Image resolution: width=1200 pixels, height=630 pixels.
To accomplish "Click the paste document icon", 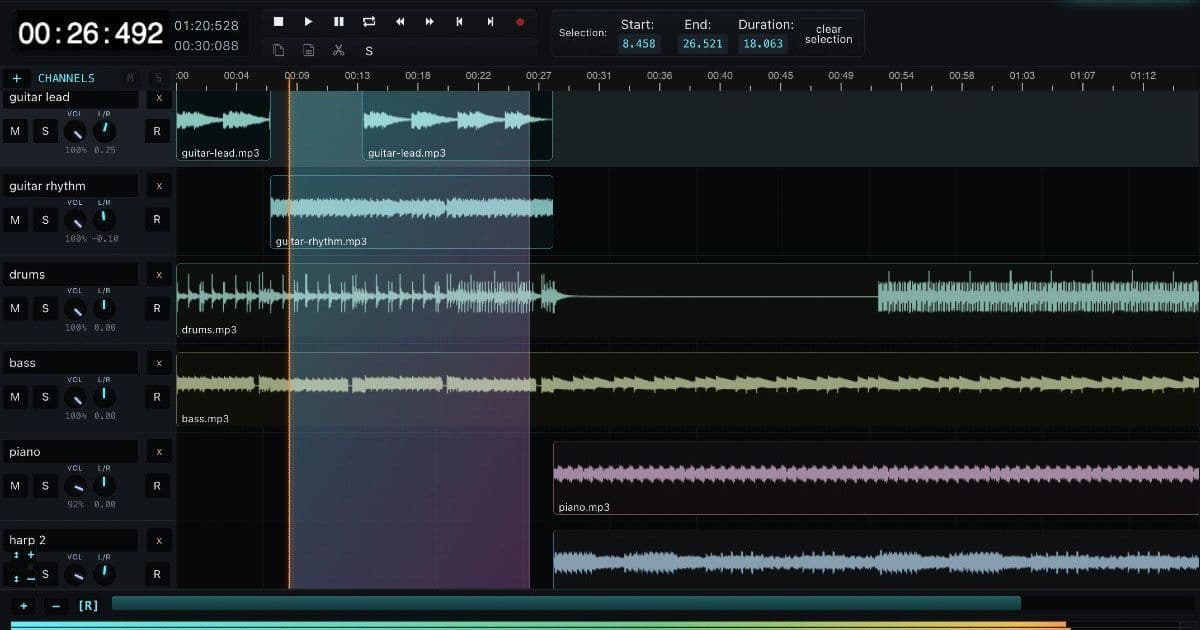I will 309,50.
